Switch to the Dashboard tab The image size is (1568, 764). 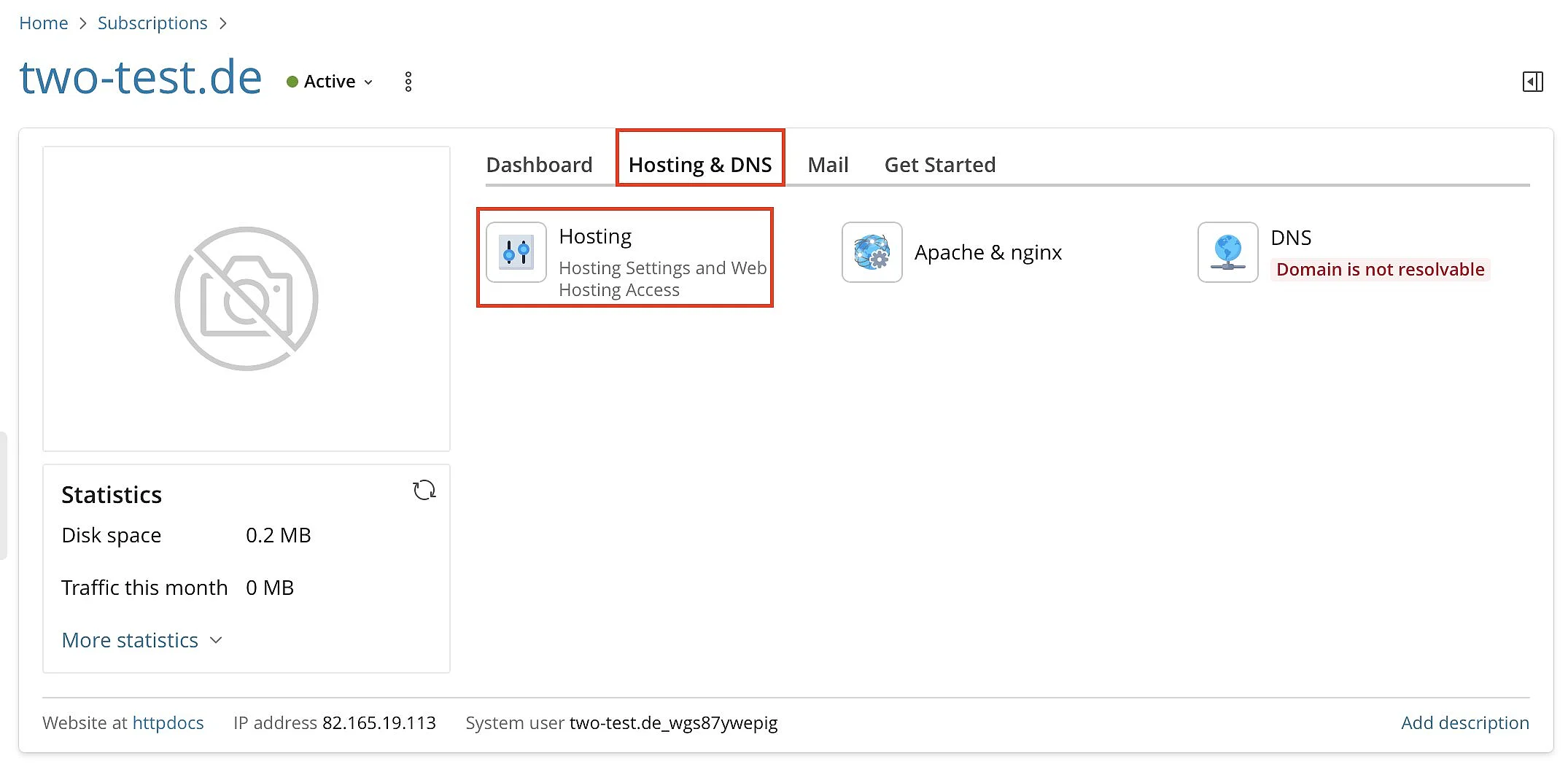(x=539, y=165)
